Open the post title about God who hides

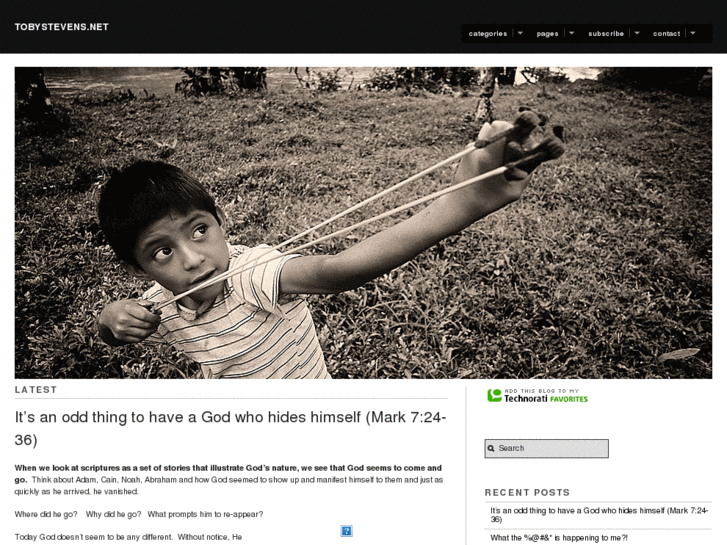(230, 428)
